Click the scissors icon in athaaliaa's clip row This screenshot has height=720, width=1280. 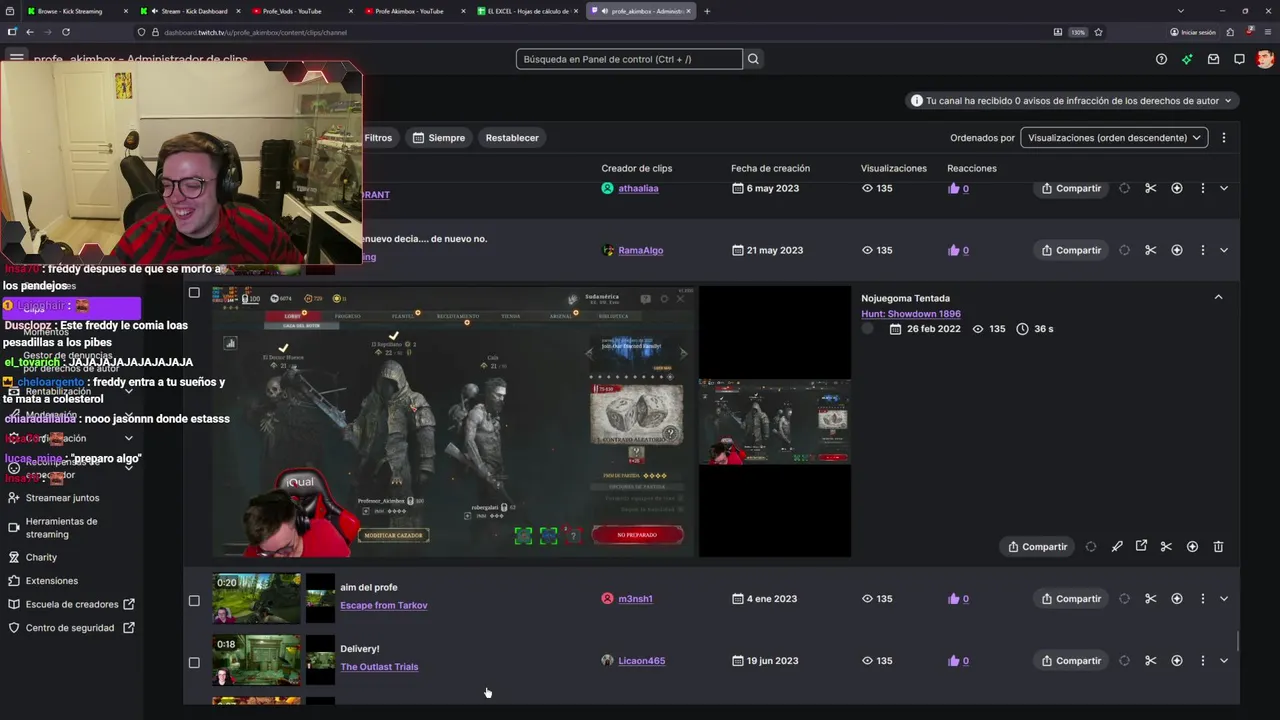(1150, 188)
